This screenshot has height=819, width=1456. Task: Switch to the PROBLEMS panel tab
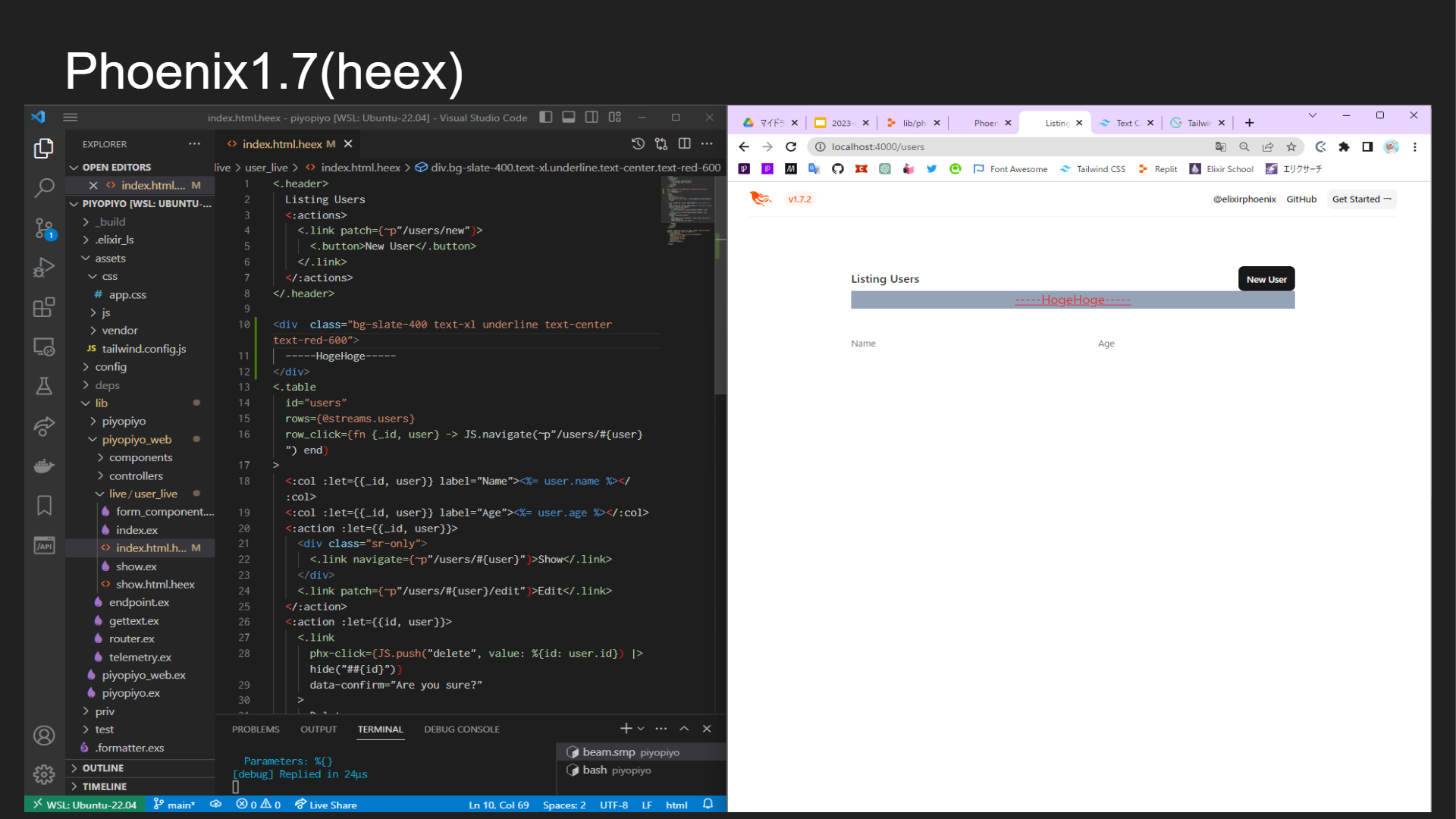point(256,730)
